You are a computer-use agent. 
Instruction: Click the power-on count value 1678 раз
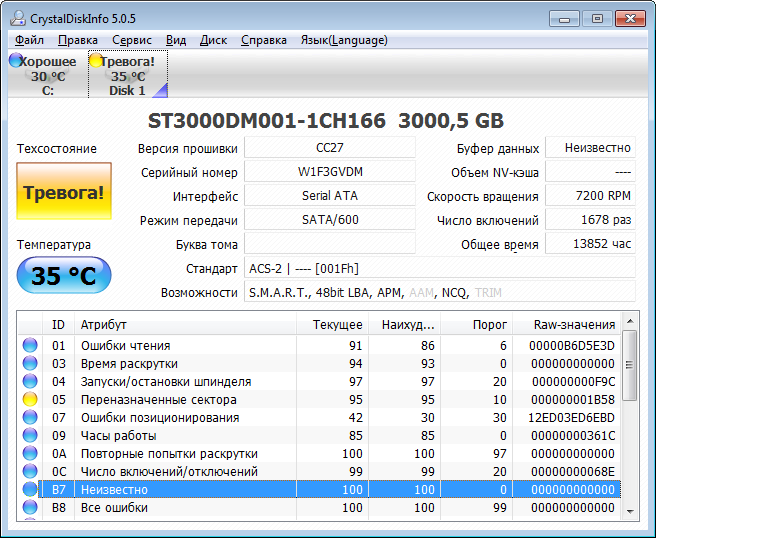(590, 220)
